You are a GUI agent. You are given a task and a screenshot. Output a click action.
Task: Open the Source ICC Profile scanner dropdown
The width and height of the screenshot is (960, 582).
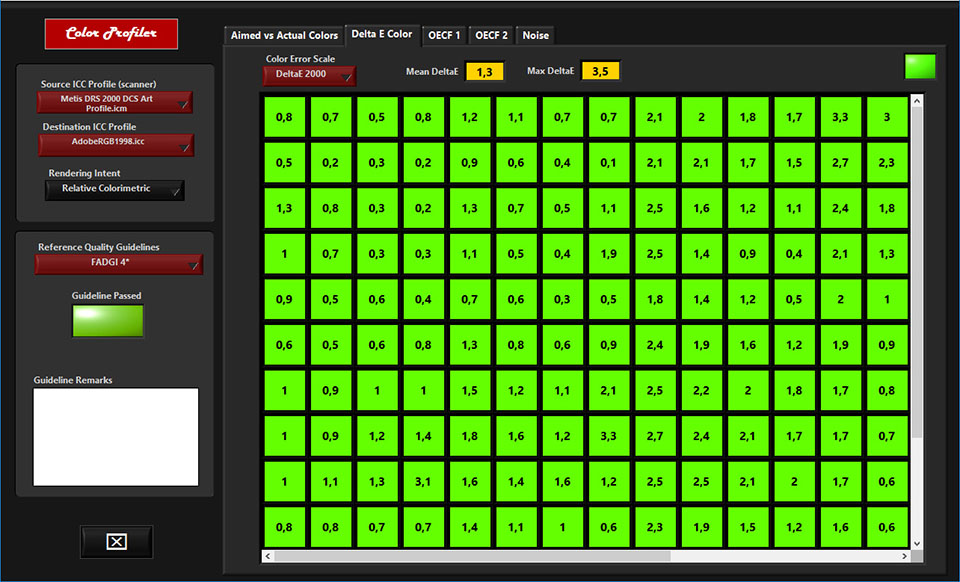(114, 103)
